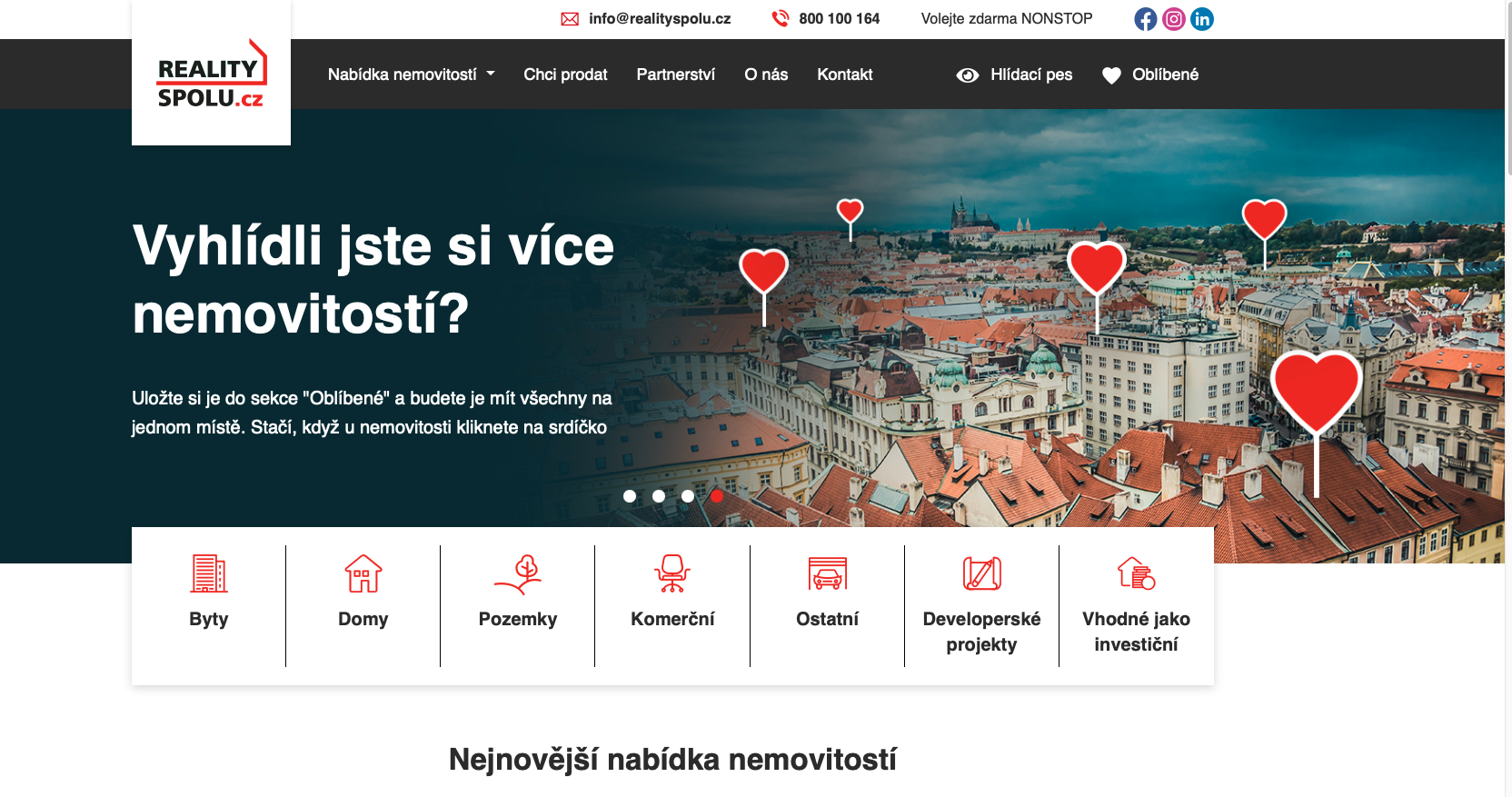
Task: Open the Facebook social icon
Action: [x=1145, y=19]
